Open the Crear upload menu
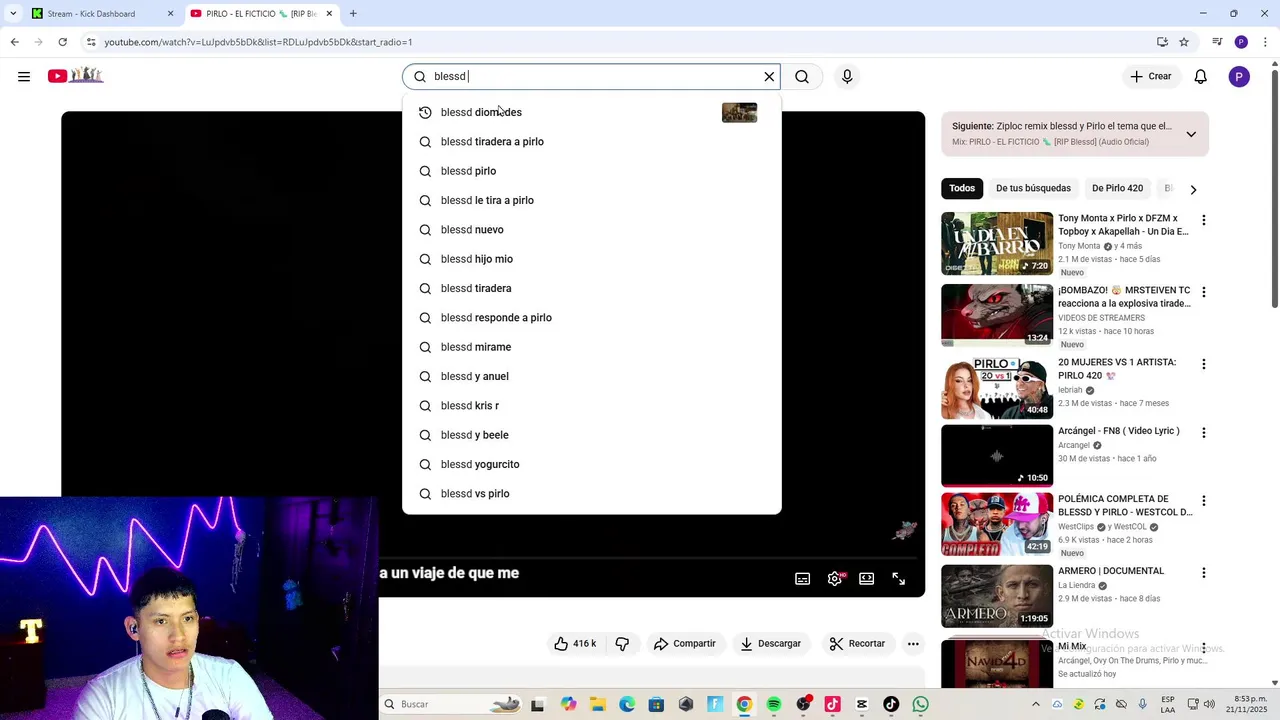 point(1151,76)
